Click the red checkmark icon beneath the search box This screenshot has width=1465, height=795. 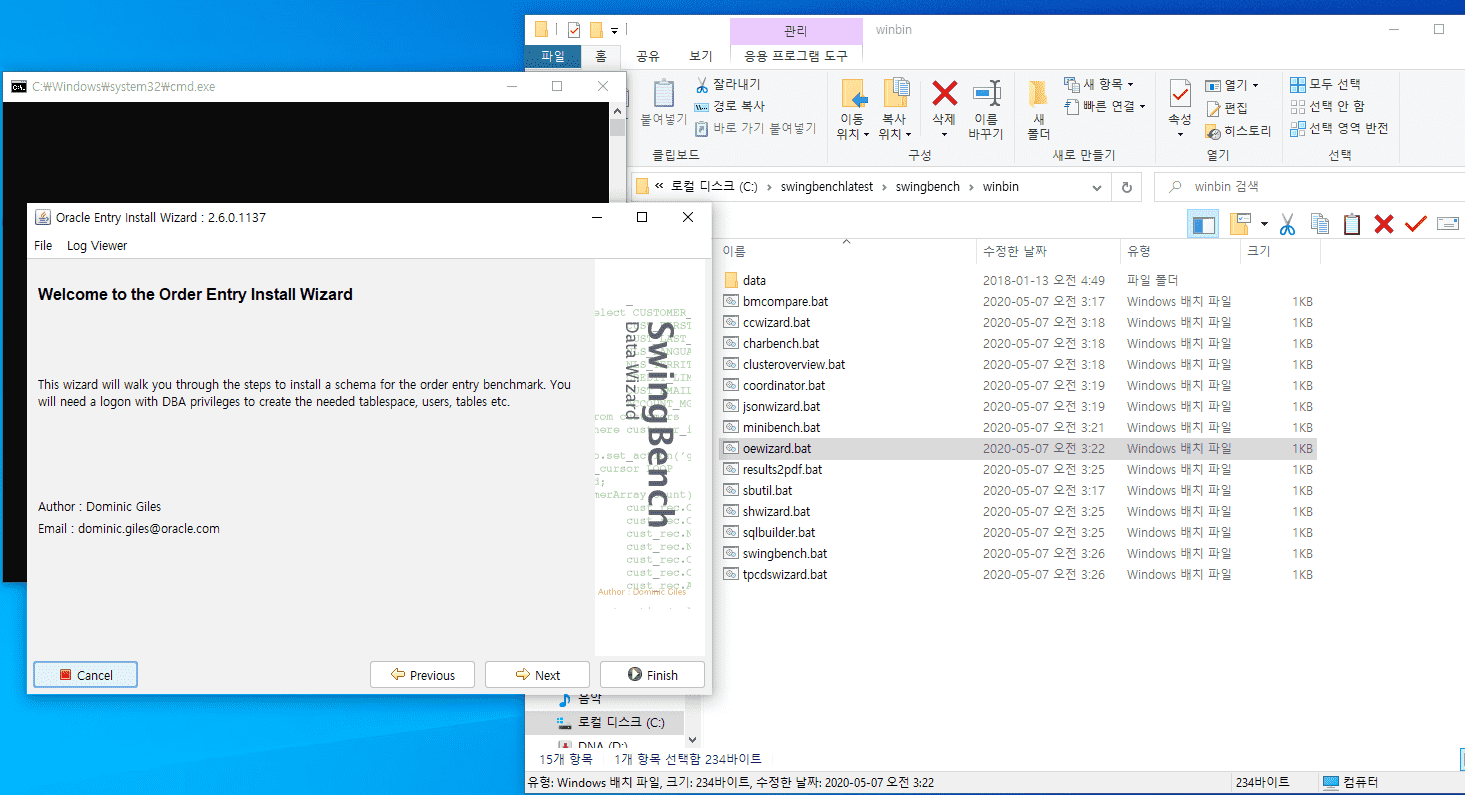click(x=1415, y=224)
